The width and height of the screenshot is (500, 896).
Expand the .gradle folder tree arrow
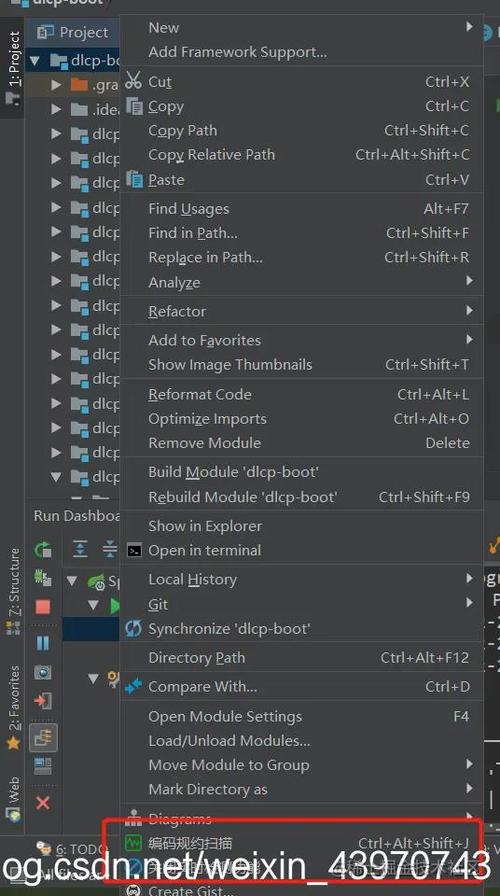[56, 85]
